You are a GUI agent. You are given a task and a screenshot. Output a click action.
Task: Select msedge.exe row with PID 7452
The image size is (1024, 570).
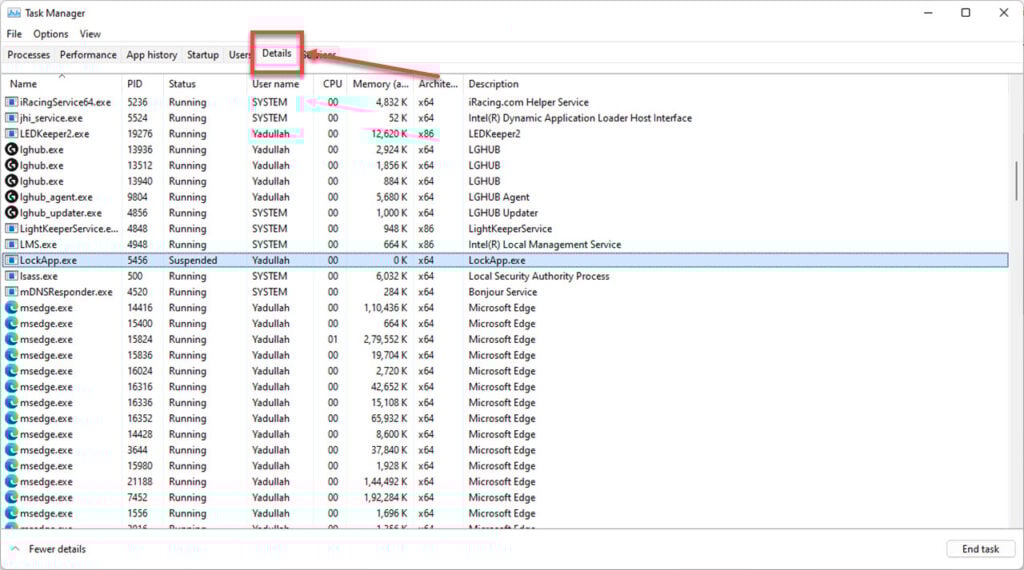click(x=505, y=498)
